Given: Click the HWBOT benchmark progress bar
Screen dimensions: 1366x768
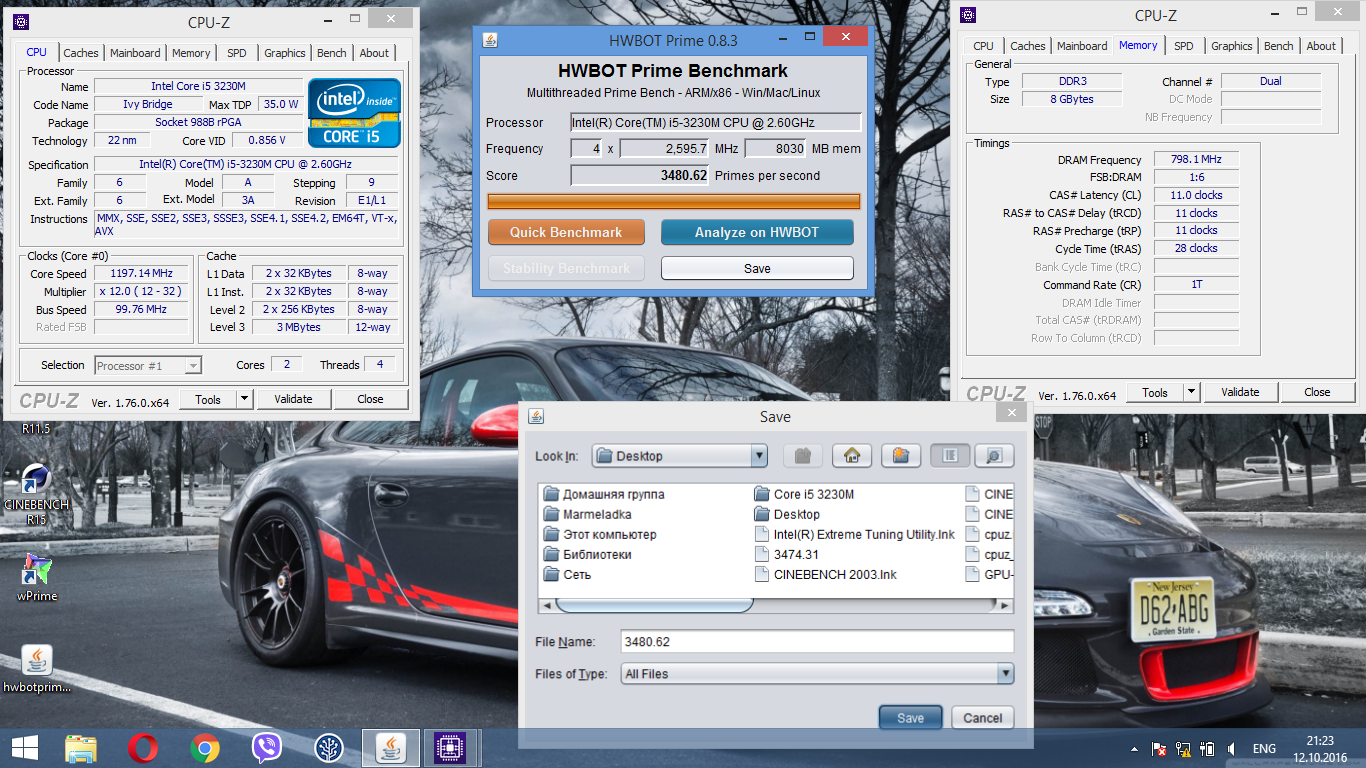Looking at the screenshot, I should point(674,201).
